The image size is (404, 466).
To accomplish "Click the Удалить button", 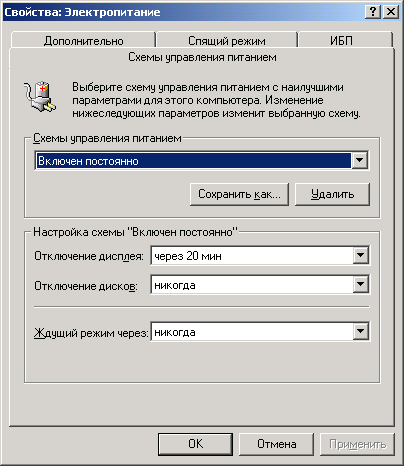I will point(332,194).
